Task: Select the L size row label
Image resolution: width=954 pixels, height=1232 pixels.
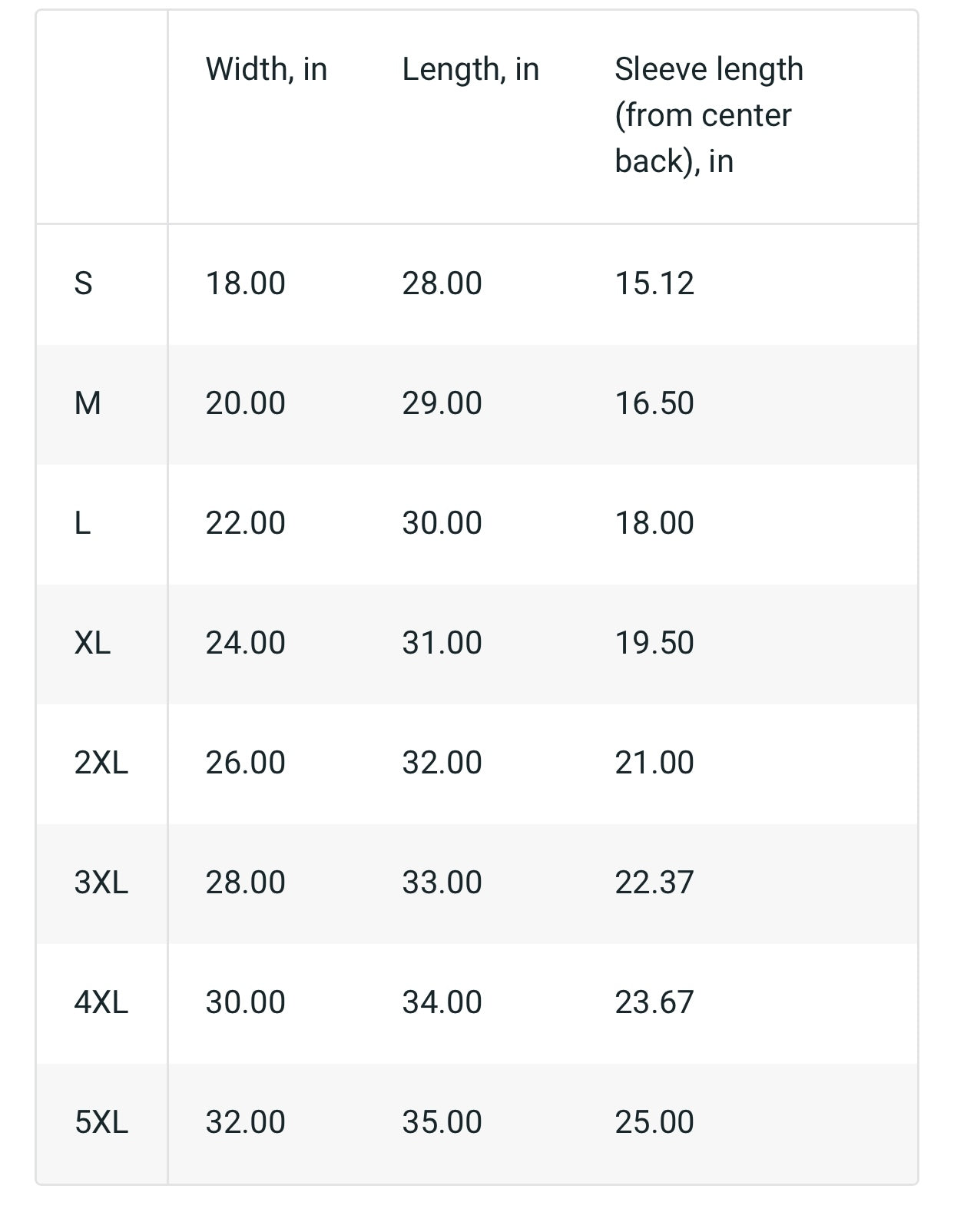Action: click(82, 523)
